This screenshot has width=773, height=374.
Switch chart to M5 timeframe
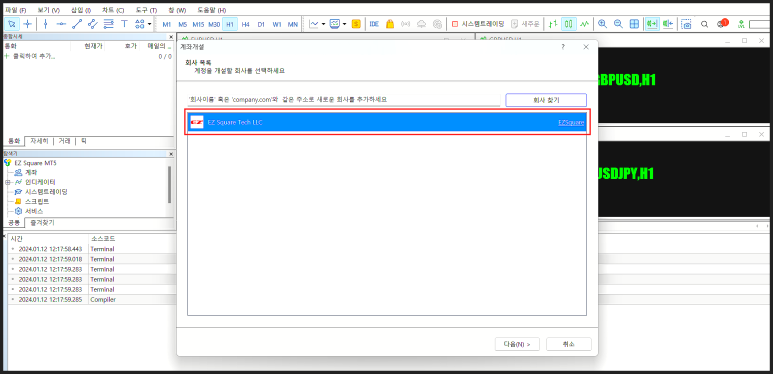[x=182, y=24]
